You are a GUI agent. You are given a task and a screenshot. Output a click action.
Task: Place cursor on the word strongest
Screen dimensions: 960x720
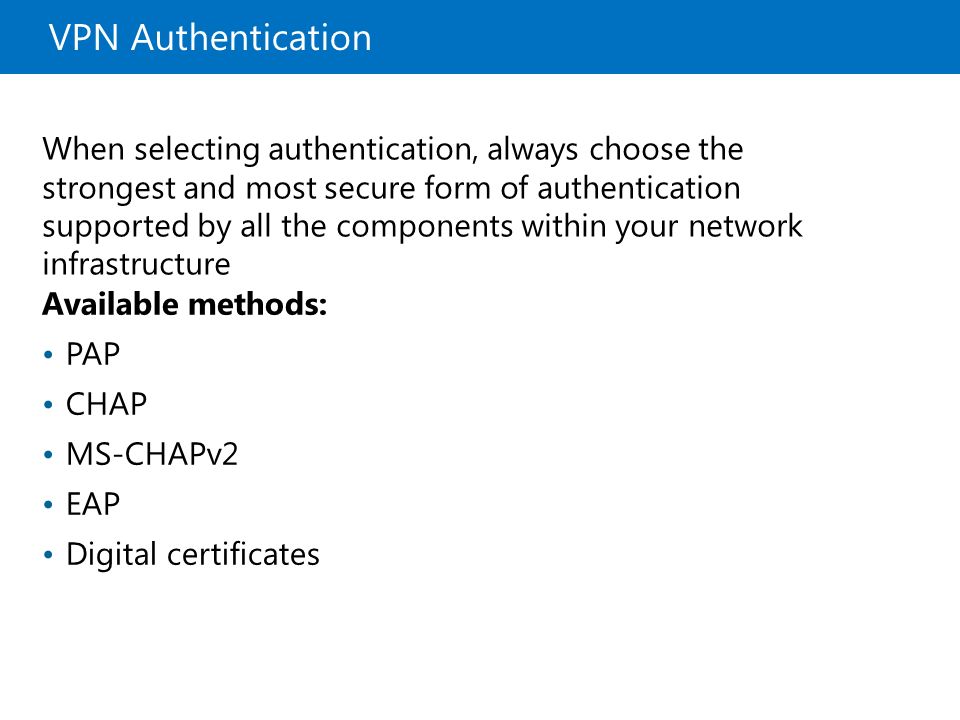click(109, 189)
